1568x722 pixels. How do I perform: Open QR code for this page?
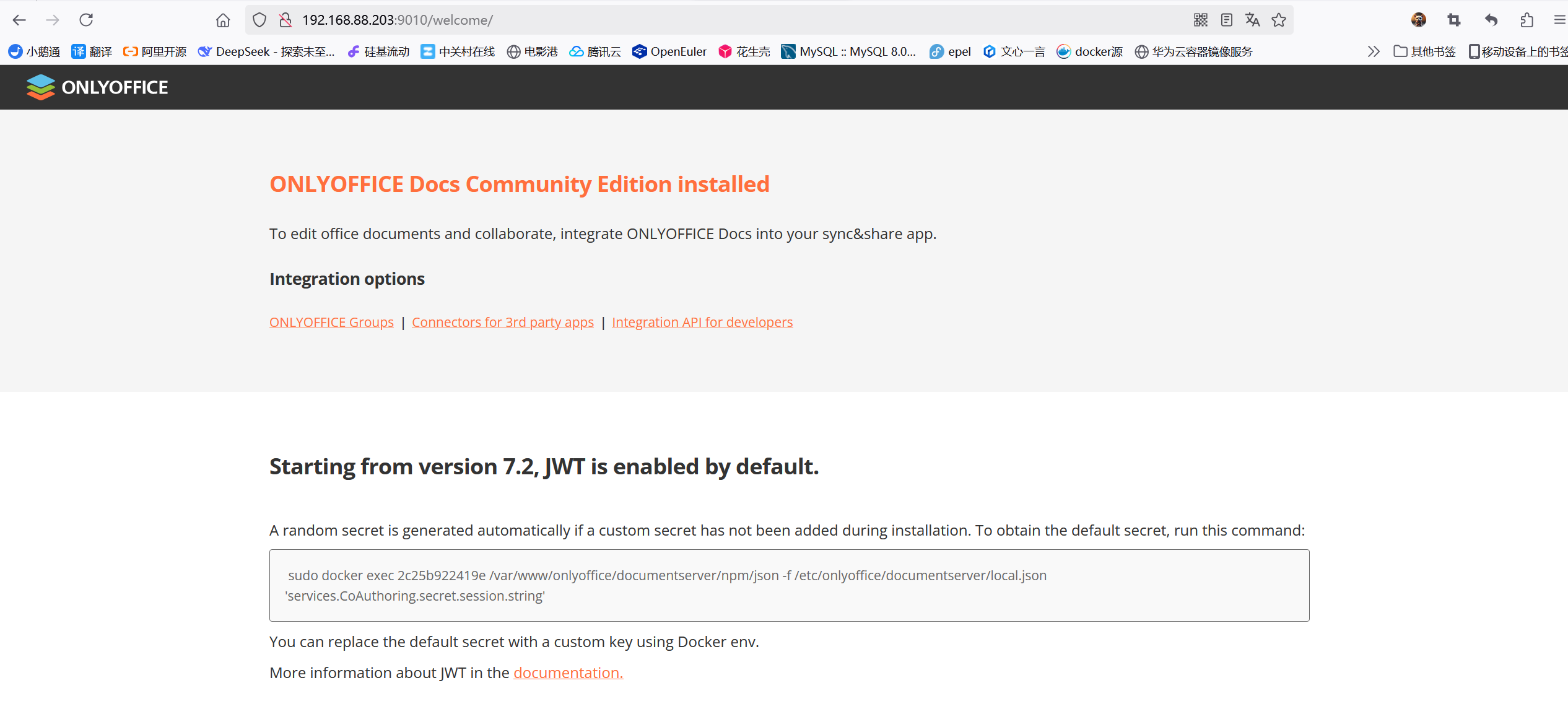(x=1201, y=20)
